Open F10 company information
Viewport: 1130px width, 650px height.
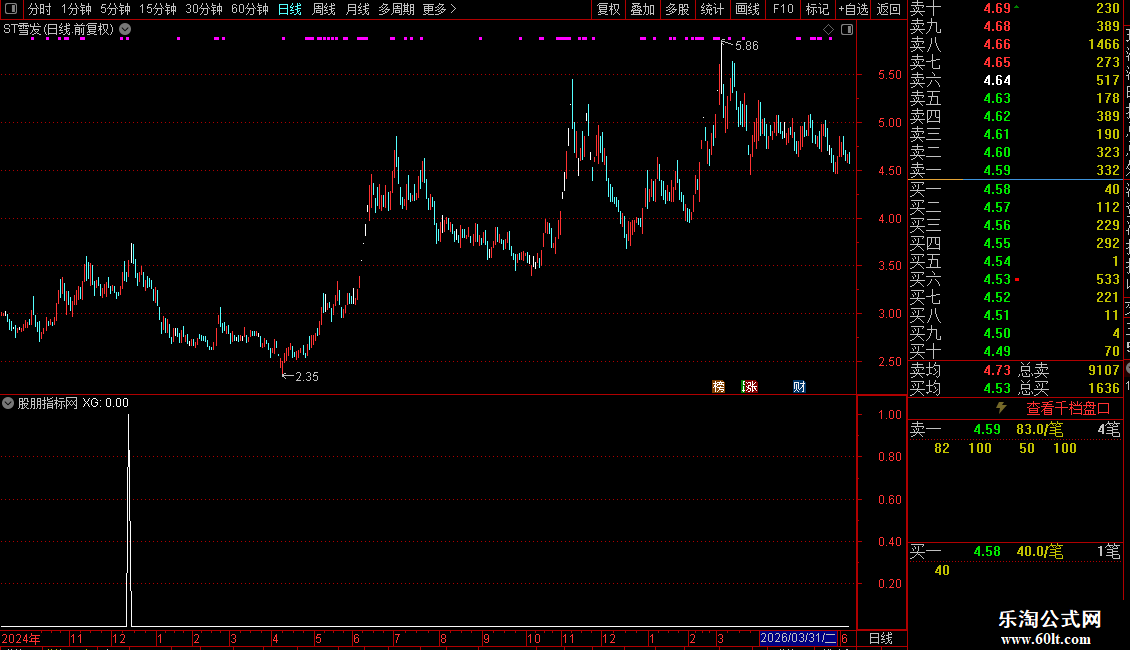783,9
